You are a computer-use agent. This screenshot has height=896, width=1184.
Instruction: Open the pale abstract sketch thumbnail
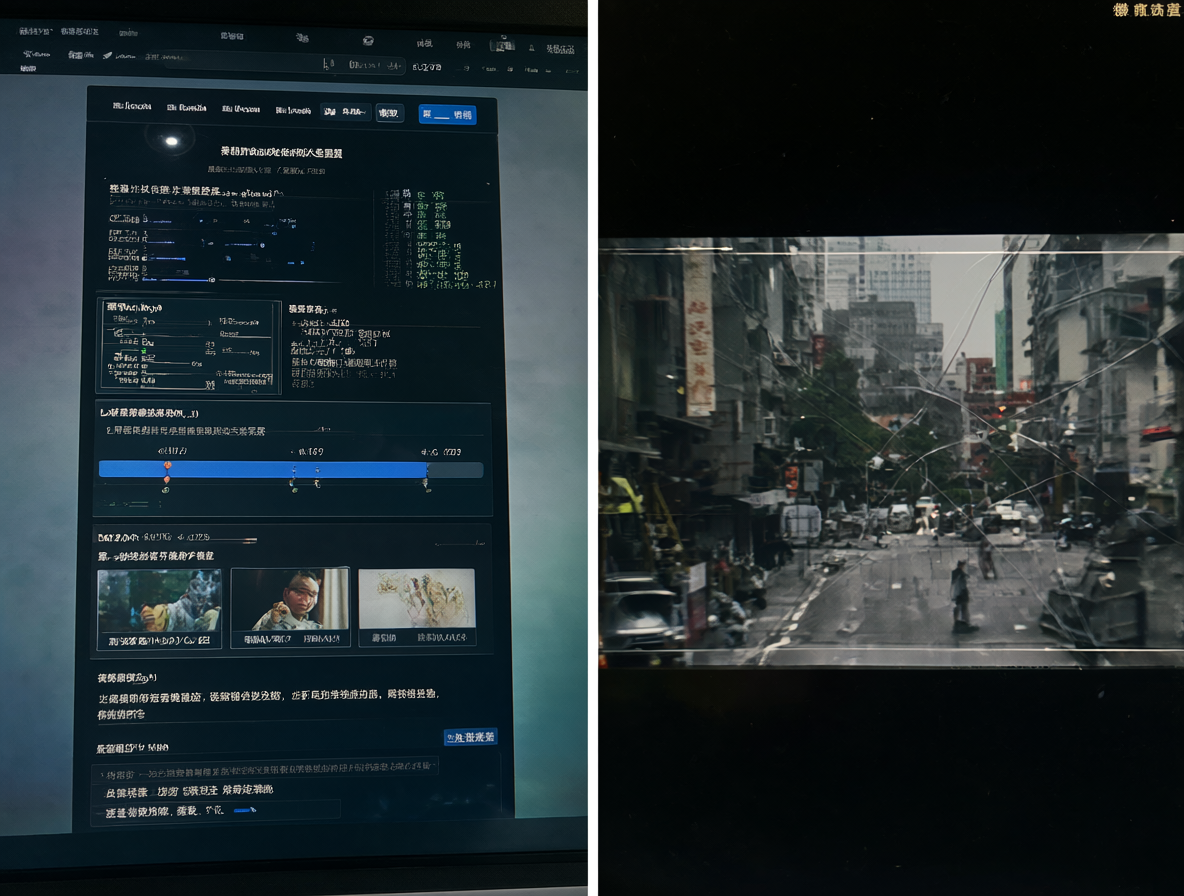[417, 607]
